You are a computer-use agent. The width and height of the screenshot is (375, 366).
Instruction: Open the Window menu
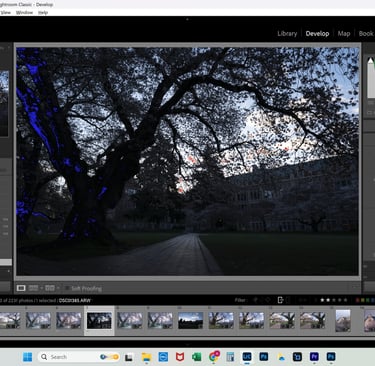pos(24,13)
